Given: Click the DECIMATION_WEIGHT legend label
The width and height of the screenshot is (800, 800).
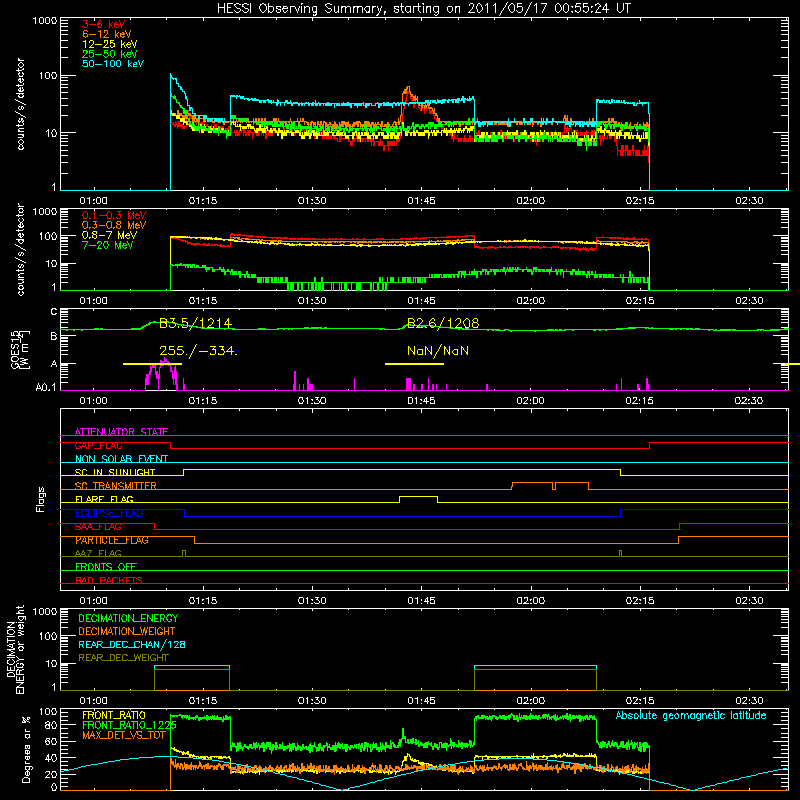Looking at the screenshot, I should 127,632.
